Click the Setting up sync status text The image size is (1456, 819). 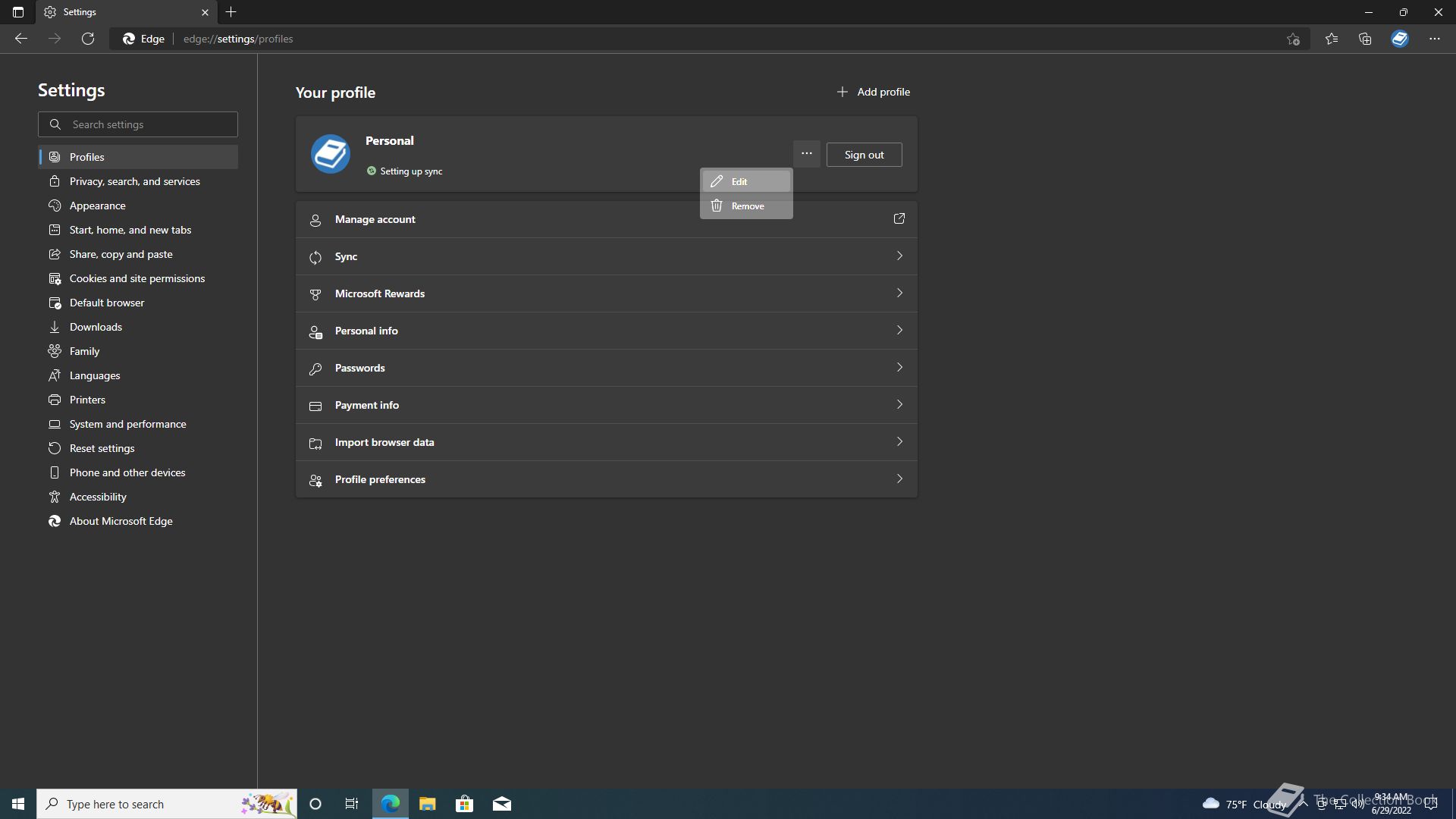point(411,171)
